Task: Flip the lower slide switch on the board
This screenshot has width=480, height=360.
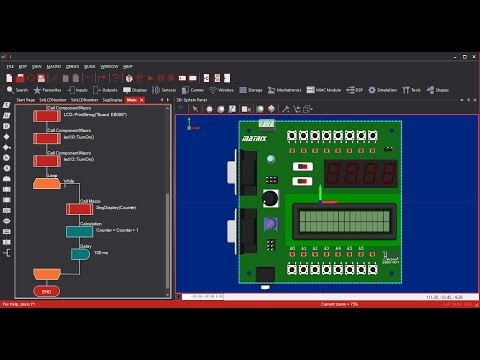Action: [302, 181]
